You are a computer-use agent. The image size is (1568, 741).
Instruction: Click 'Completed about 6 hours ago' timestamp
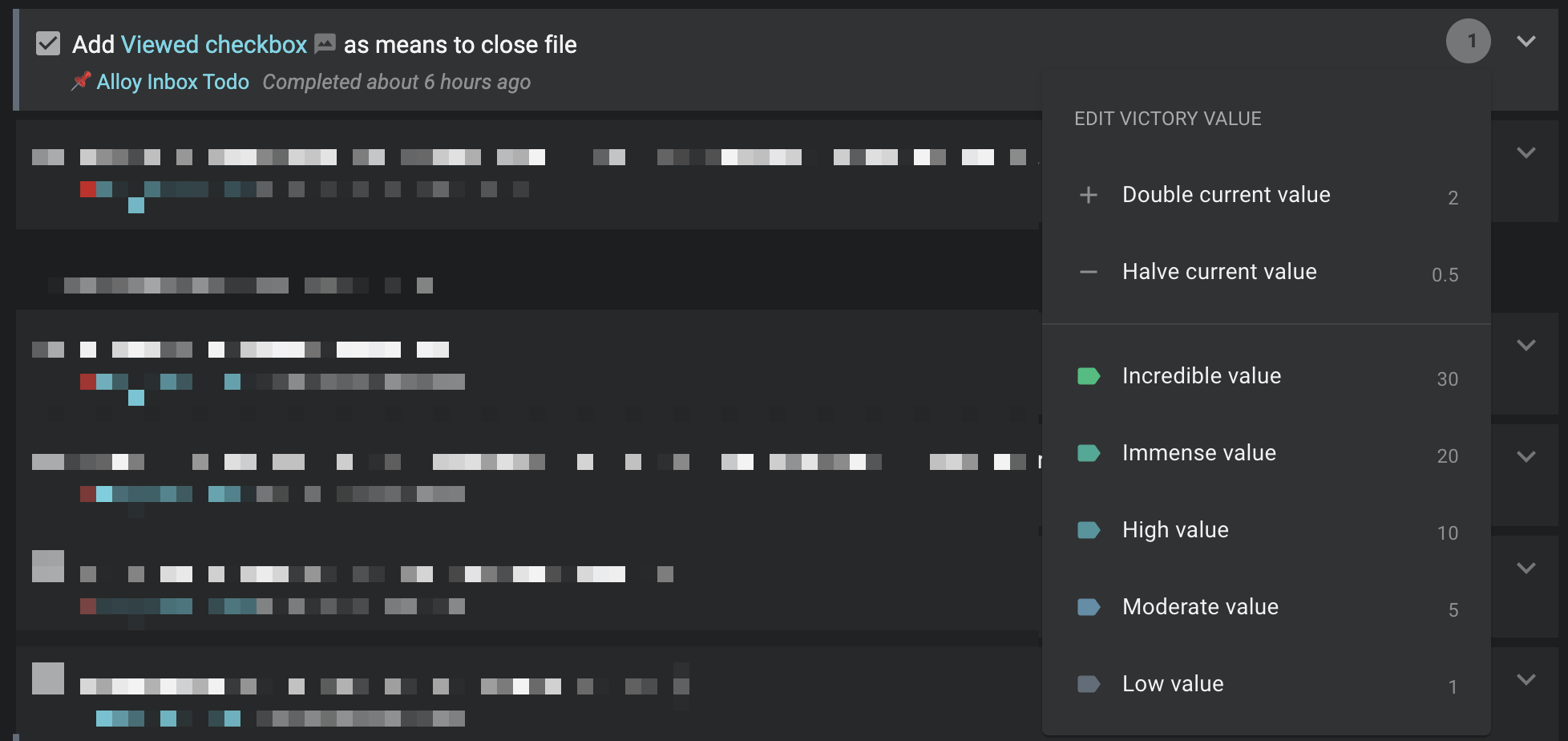(x=396, y=82)
